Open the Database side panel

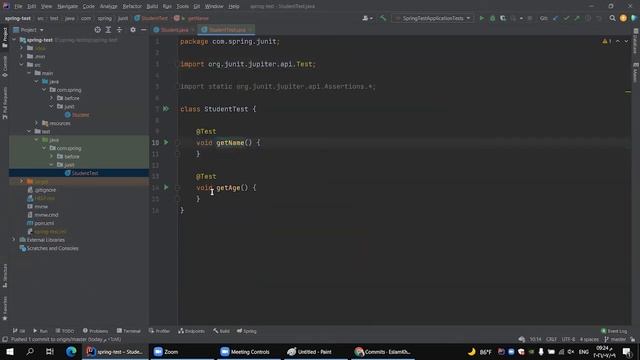[x=636, y=42]
